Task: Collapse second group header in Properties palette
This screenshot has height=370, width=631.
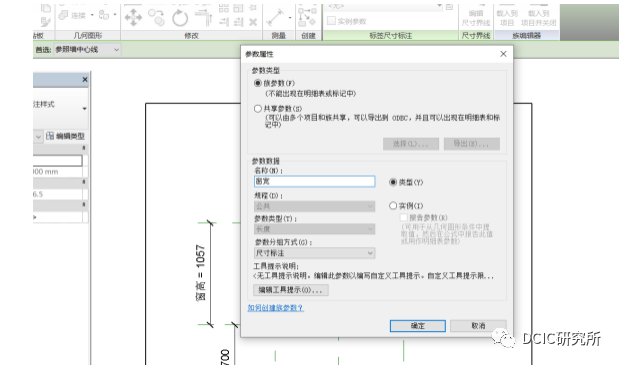Action: (x=84, y=182)
